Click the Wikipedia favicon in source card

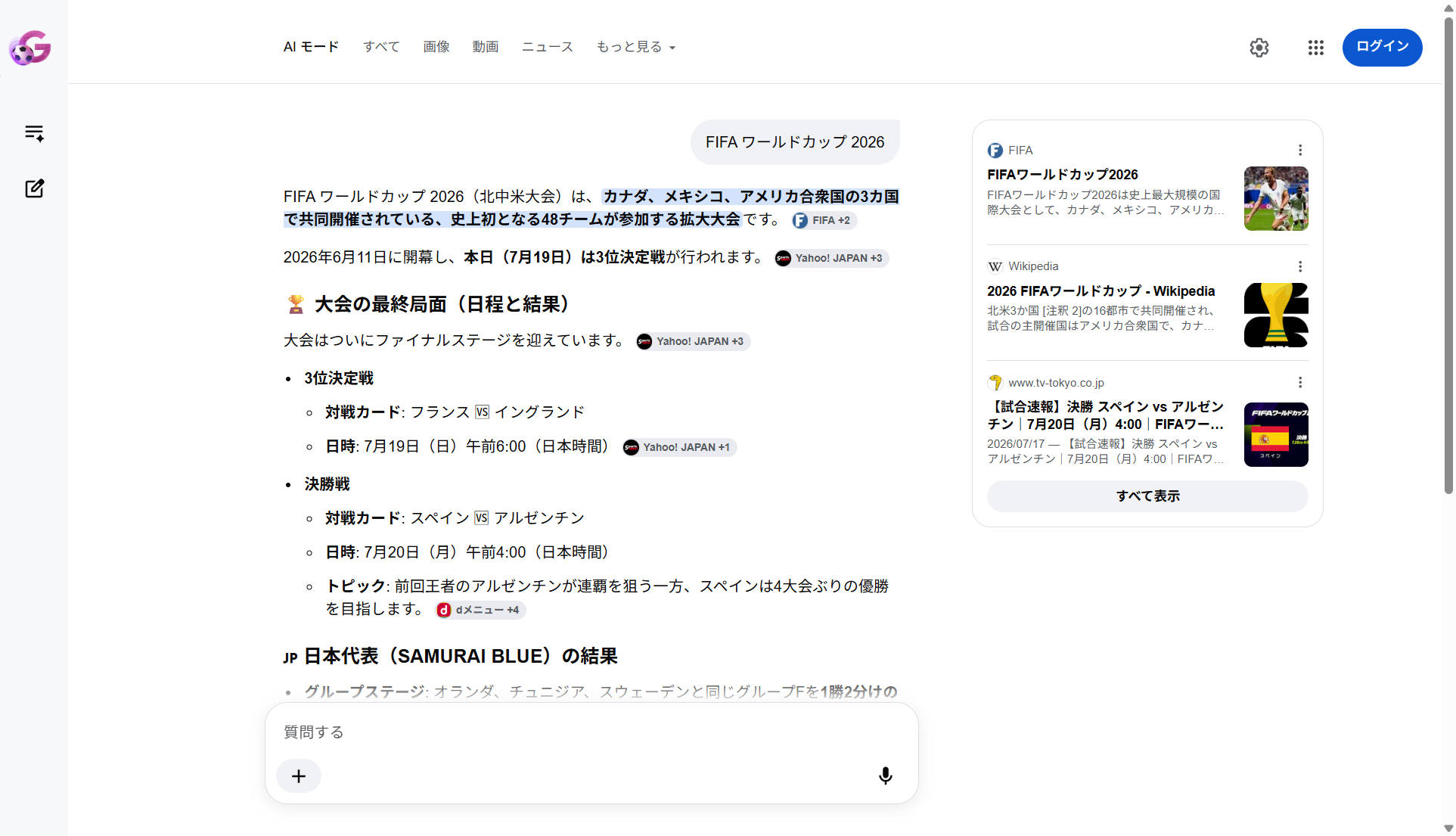tap(995, 266)
